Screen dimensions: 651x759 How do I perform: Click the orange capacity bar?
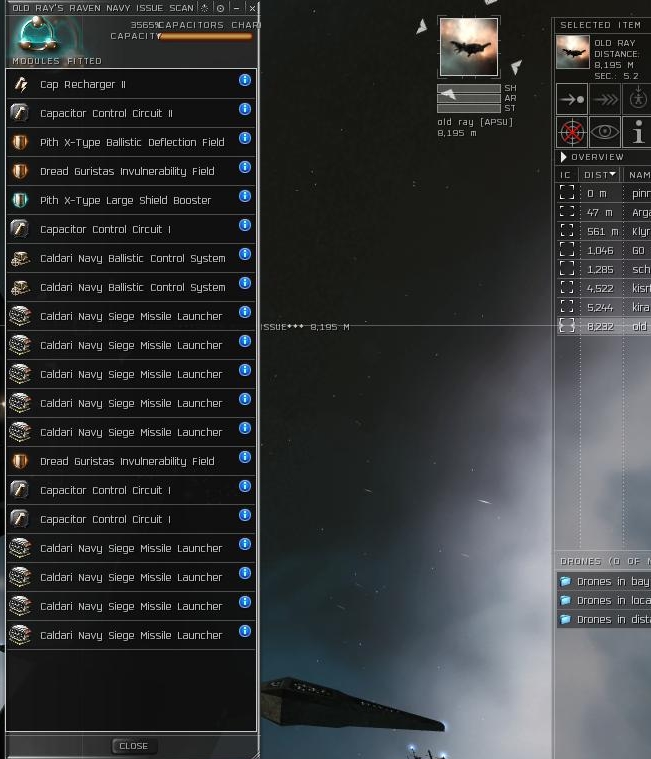tap(206, 36)
